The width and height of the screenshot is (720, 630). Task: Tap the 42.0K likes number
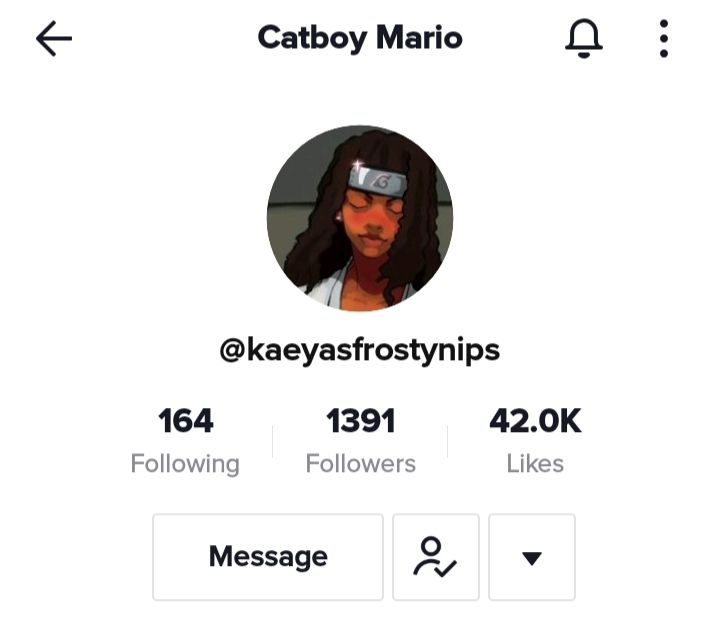coord(535,421)
